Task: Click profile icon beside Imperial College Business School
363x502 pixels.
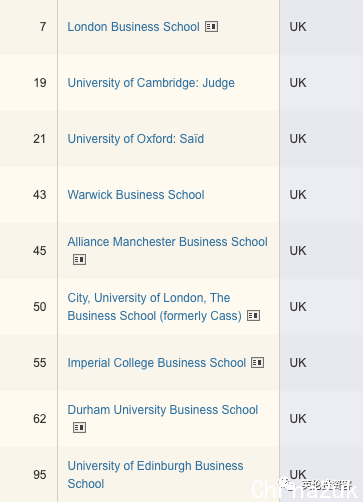Action: click(x=257, y=362)
